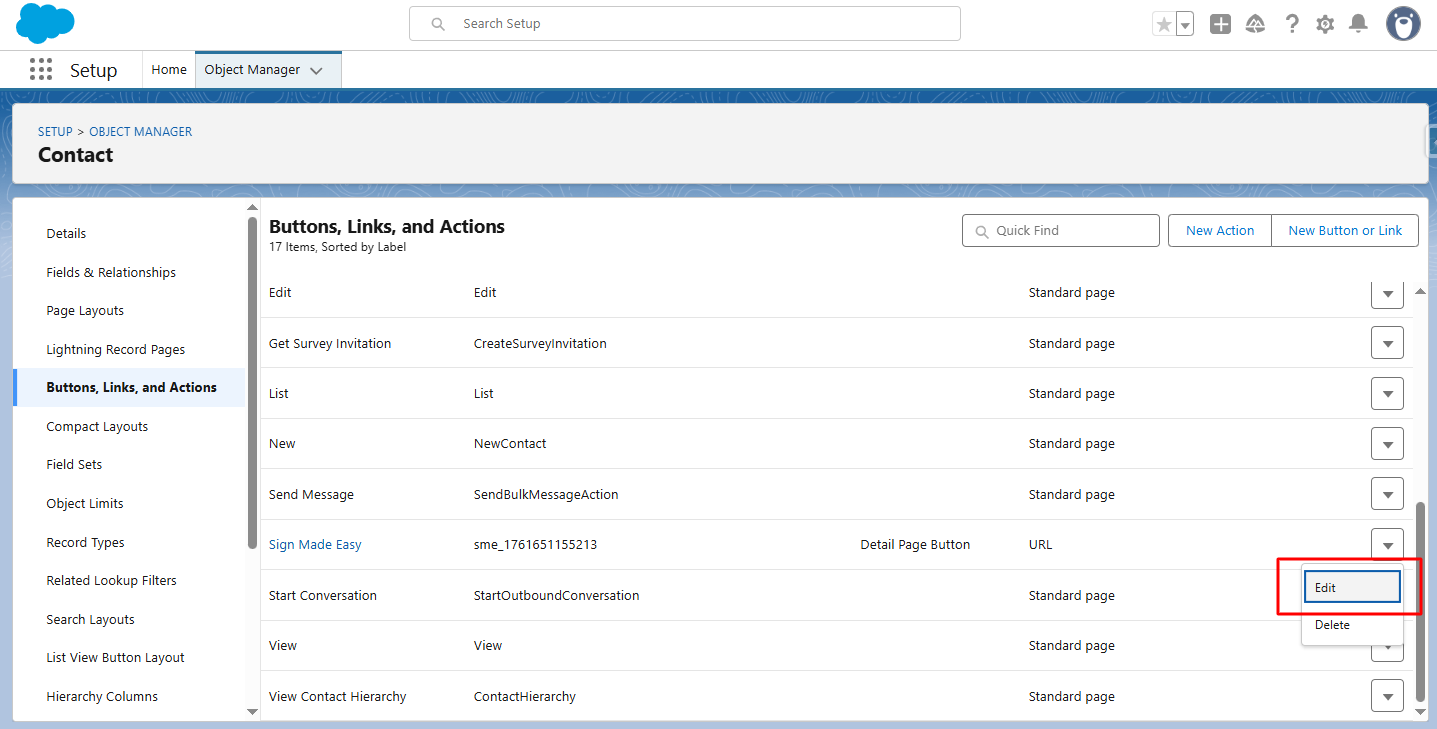The height and width of the screenshot is (729, 1437).
Task: Expand row actions for Get Survey Invitation
Action: [x=1387, y=343]
